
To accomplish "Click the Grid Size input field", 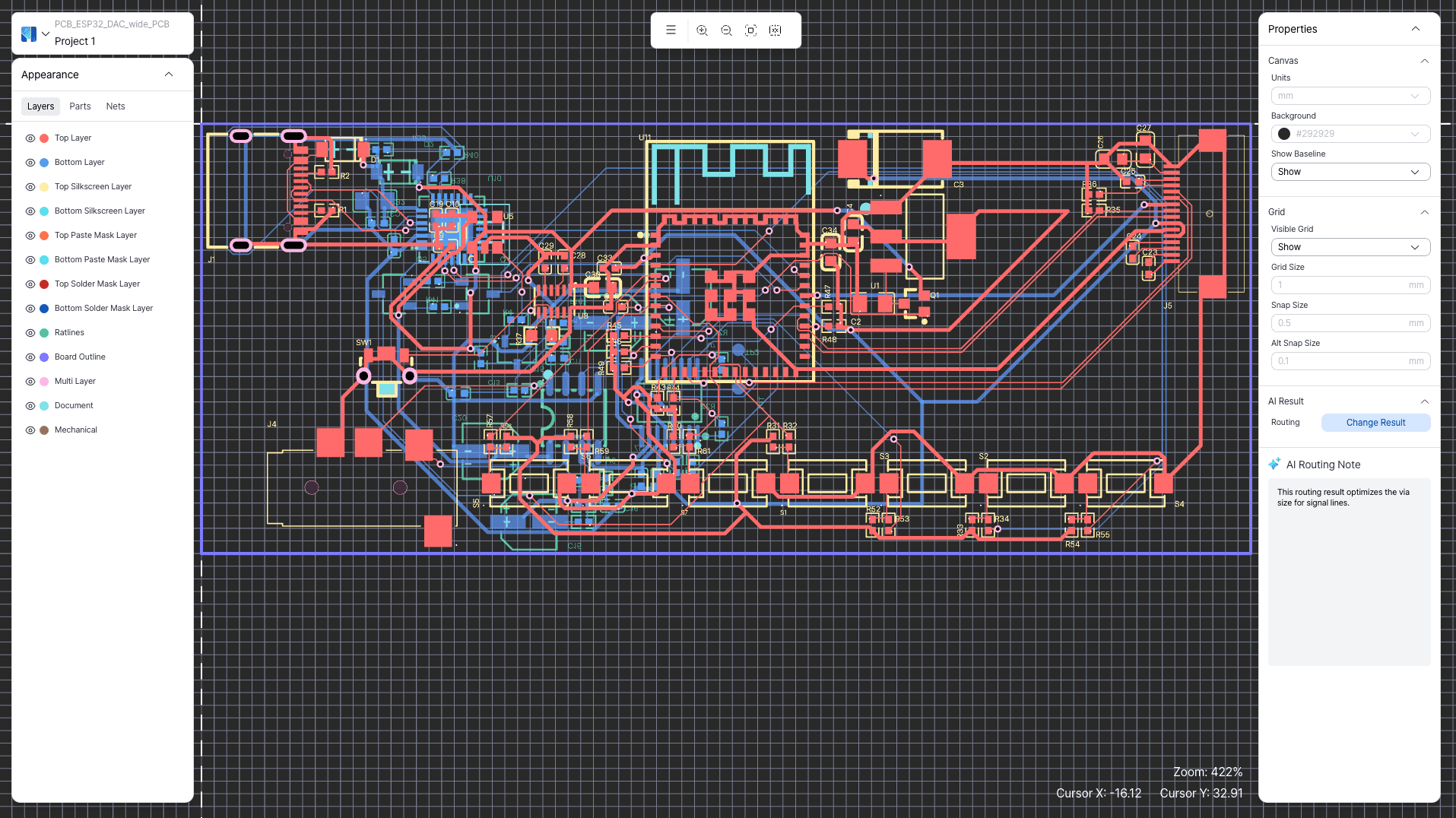I will tap(1350, 285).
